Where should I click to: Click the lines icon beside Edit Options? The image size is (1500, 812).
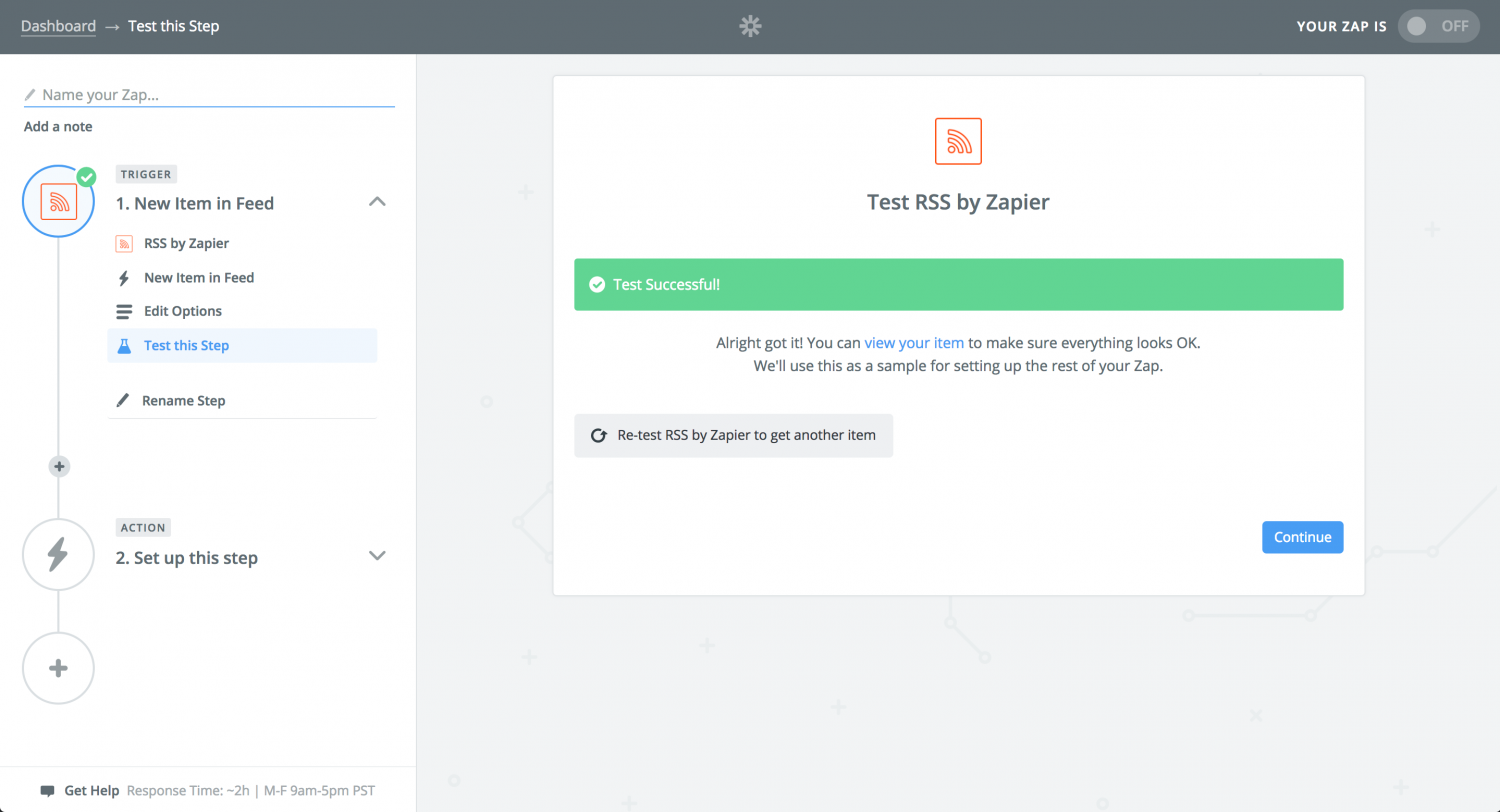[124, 311]
